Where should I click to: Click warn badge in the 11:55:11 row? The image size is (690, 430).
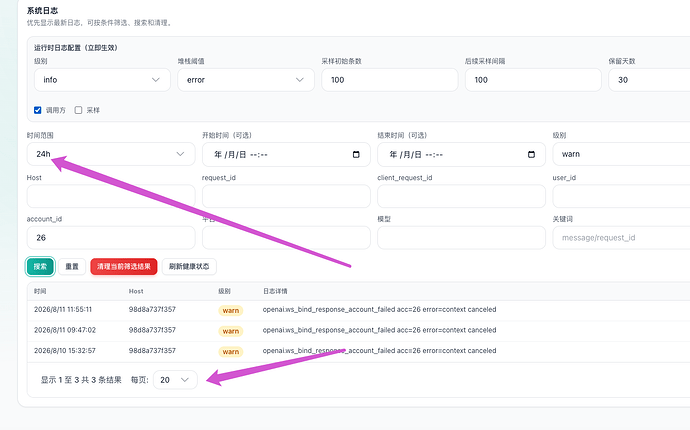click(x=231, y=310)
